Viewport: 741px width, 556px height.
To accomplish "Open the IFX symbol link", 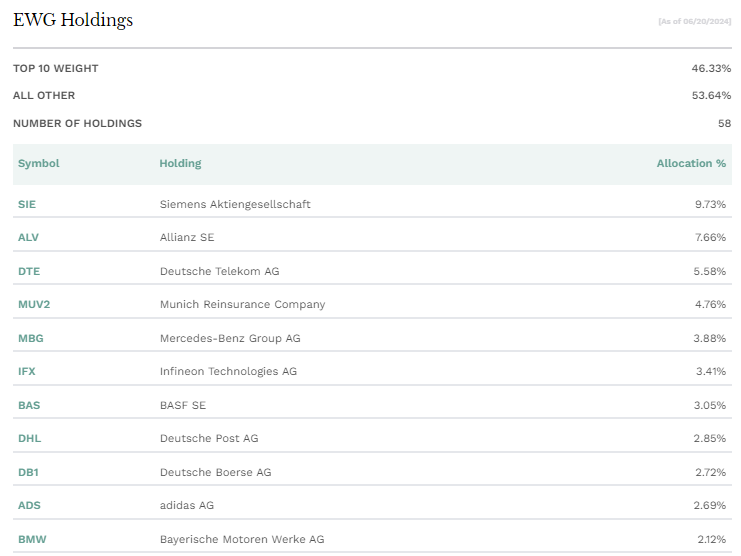I will pyautogui.click(x=26, y=371).
